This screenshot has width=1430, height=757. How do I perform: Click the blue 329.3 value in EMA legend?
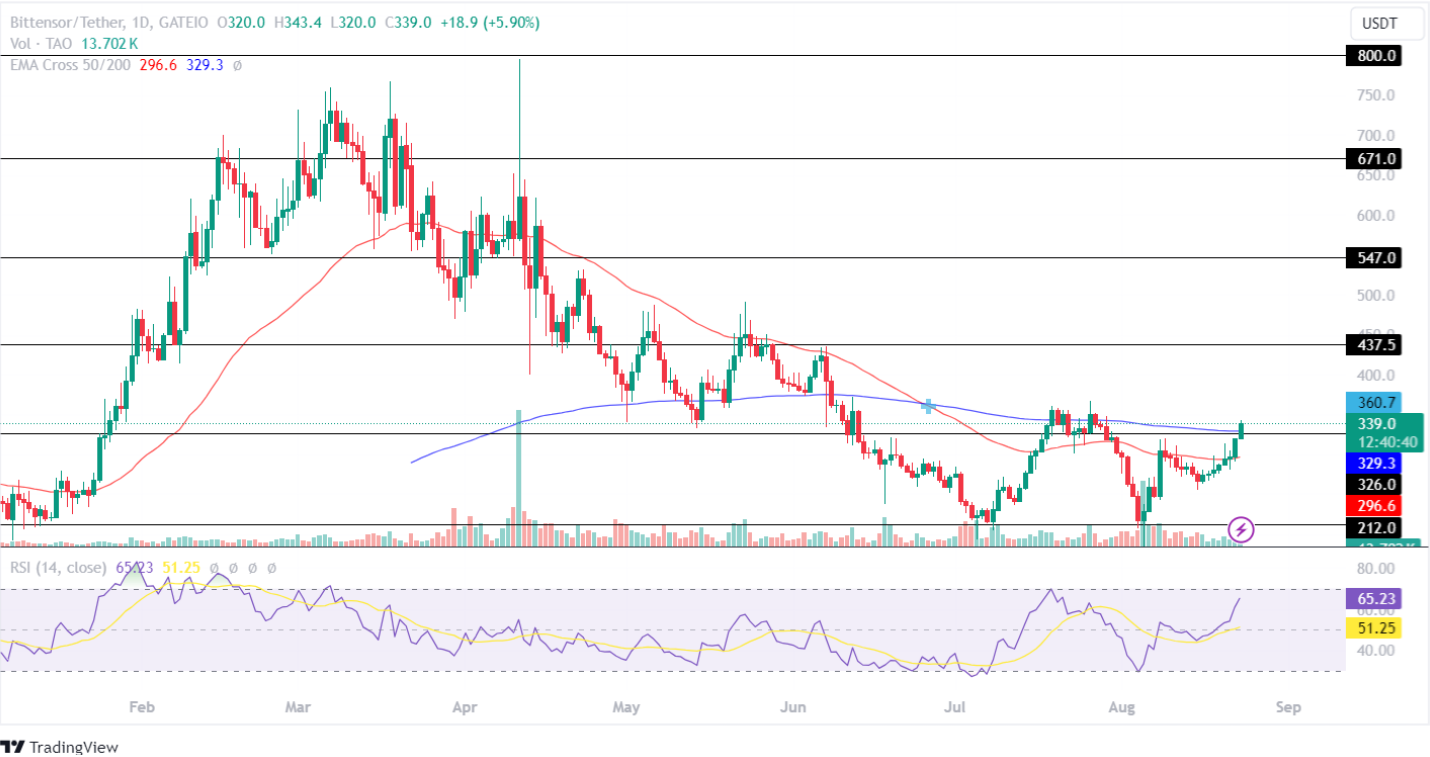coord(205,65)
